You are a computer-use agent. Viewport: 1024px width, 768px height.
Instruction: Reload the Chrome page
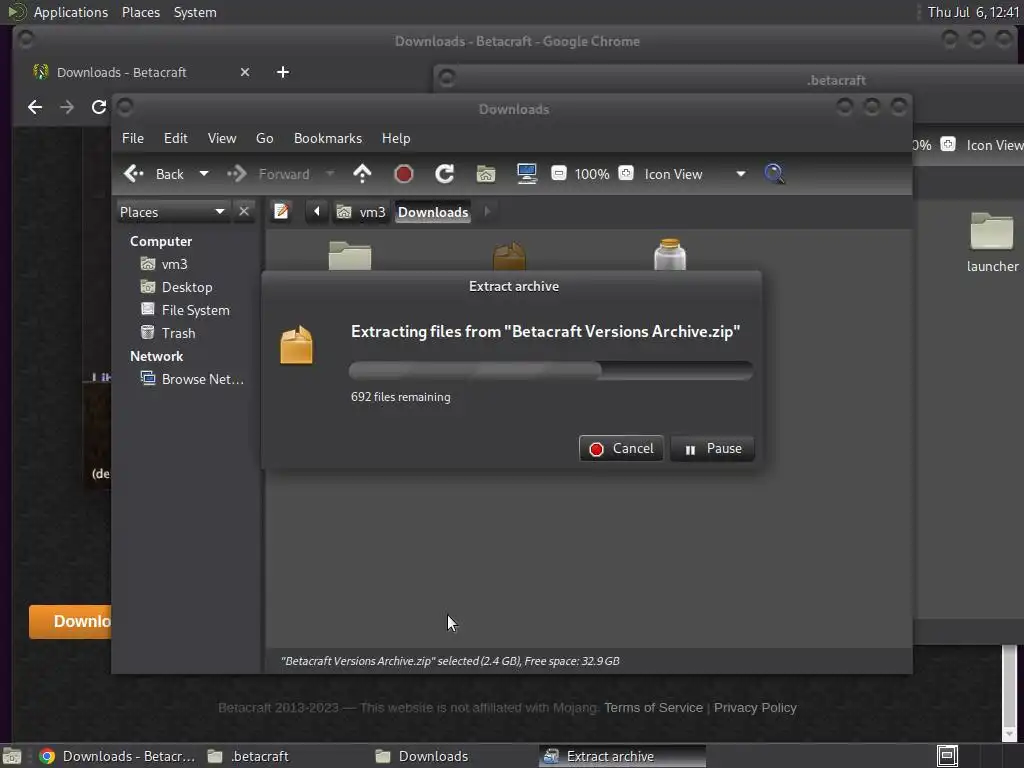(99, 107)
